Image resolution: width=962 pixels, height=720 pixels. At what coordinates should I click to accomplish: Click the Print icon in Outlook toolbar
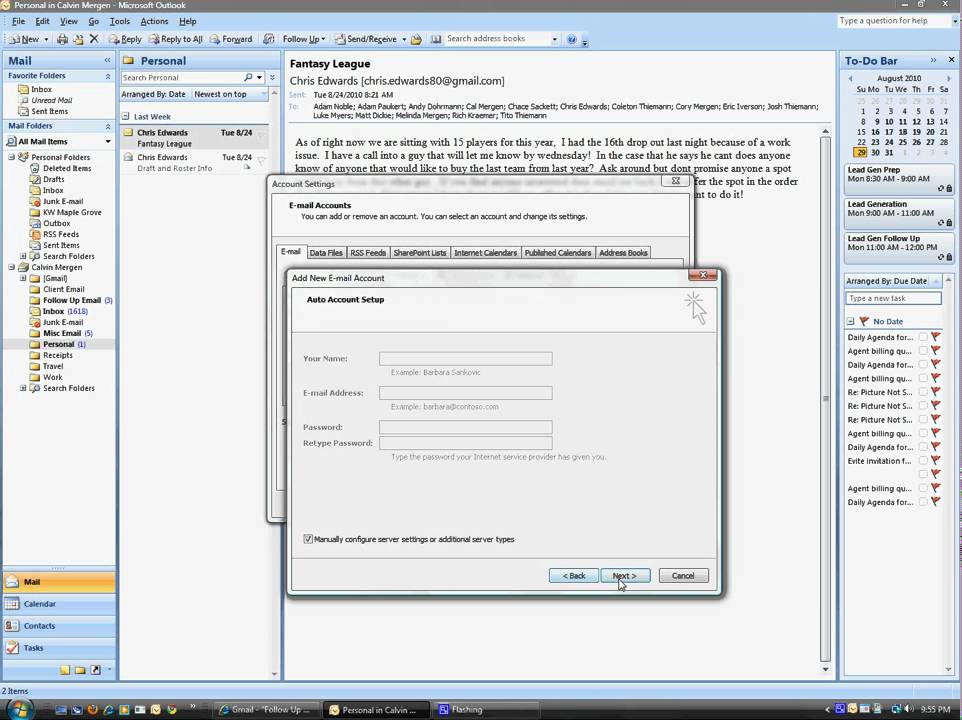[62, 39]
